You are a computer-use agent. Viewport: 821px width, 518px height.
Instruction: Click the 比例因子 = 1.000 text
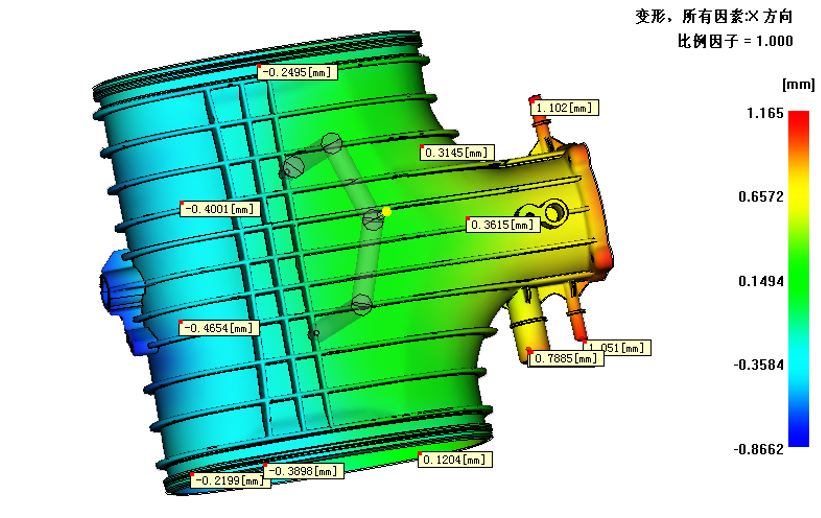click(735, 41)
